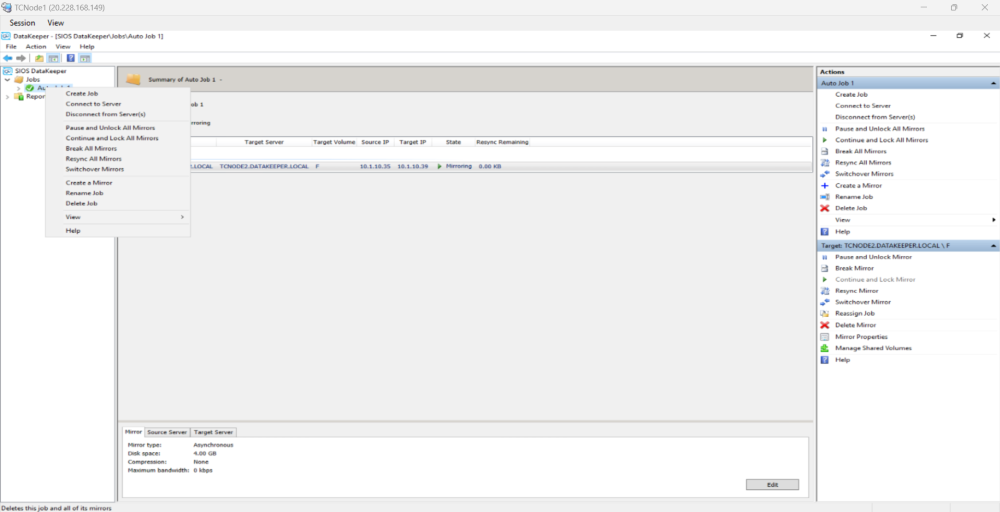Click the Pause and Unlock Mirror icon in Target section
The height and width of the screenshot is (512, 1000).
[824, 257]
